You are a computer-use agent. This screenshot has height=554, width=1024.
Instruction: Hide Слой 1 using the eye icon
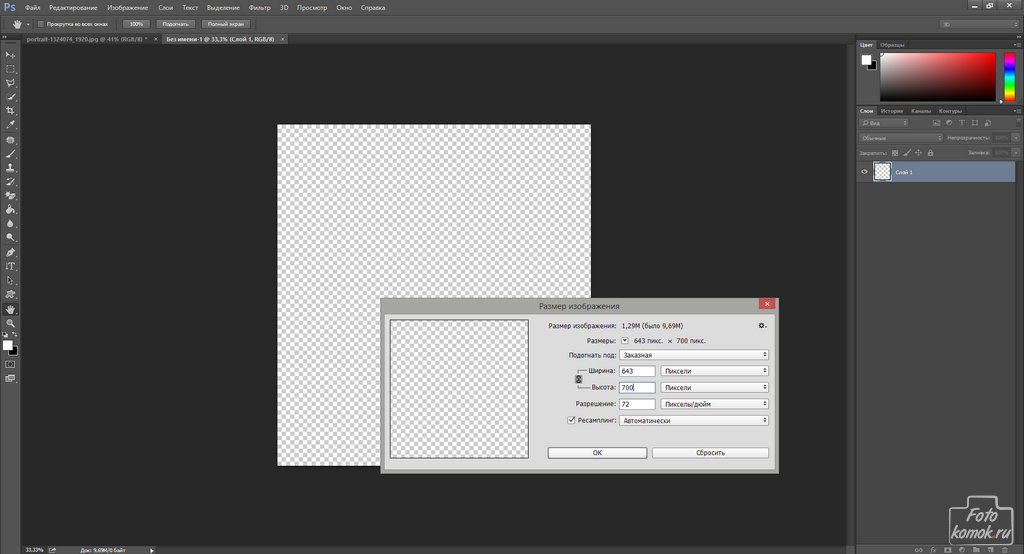coord(864,172)
